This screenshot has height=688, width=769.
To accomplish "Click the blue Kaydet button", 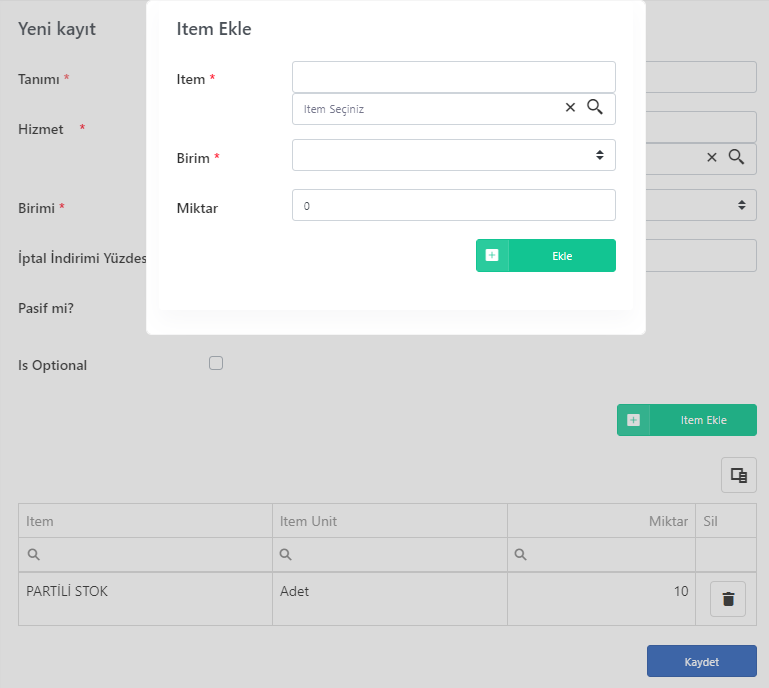I will tap(701, 661).
